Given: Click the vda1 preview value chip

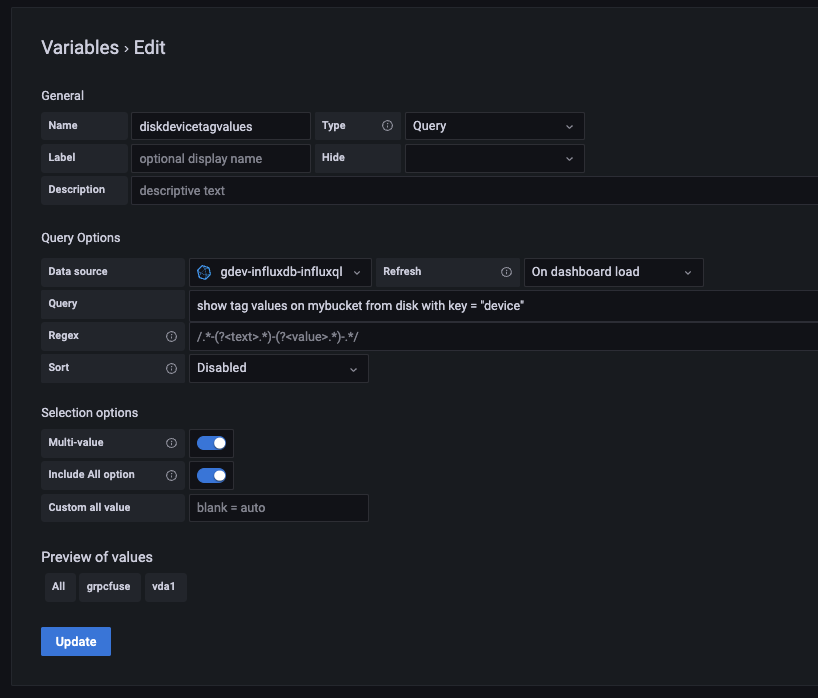Looking at the screenshot, I should pos(165,587).
